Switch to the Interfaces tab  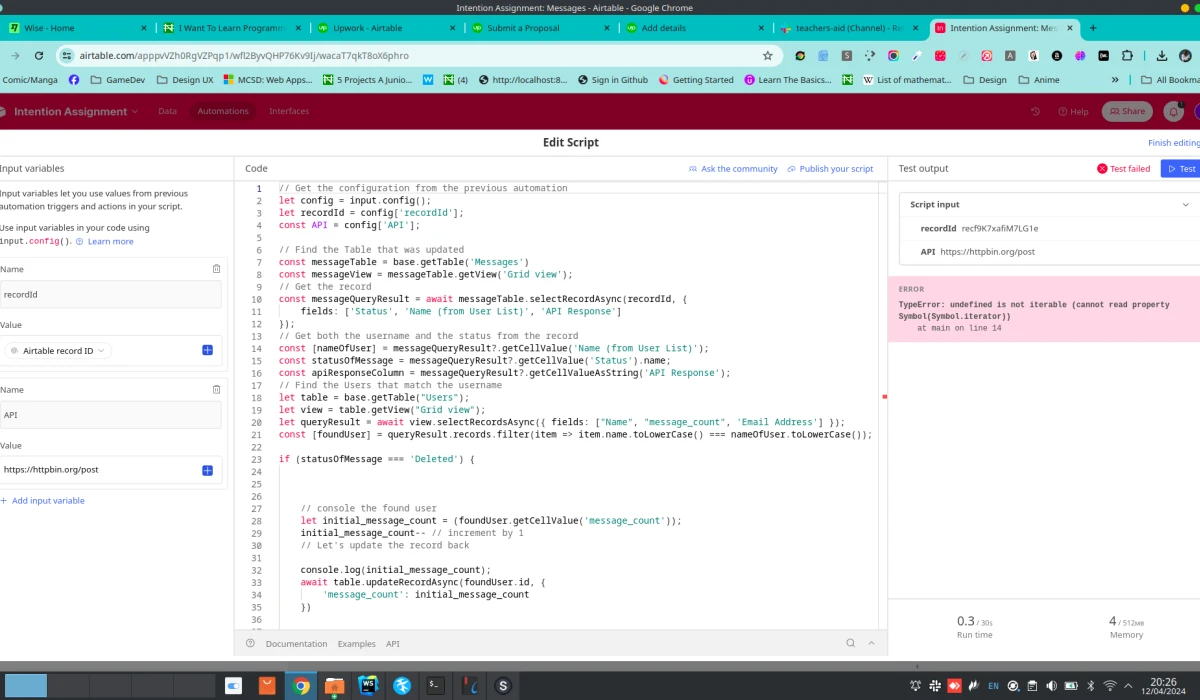point(289,111)
